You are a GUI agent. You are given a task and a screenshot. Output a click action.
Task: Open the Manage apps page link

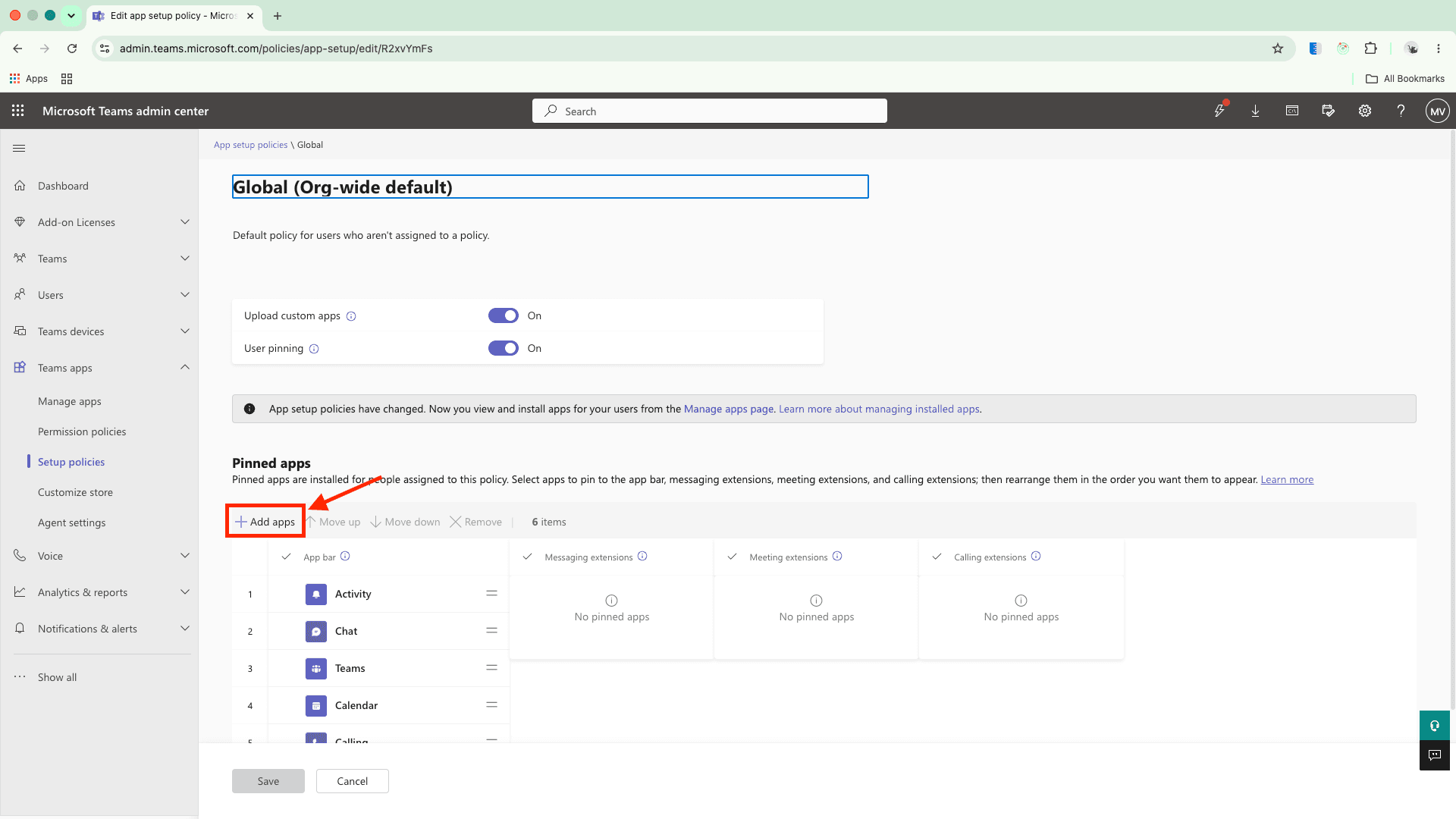coord(728,409)
